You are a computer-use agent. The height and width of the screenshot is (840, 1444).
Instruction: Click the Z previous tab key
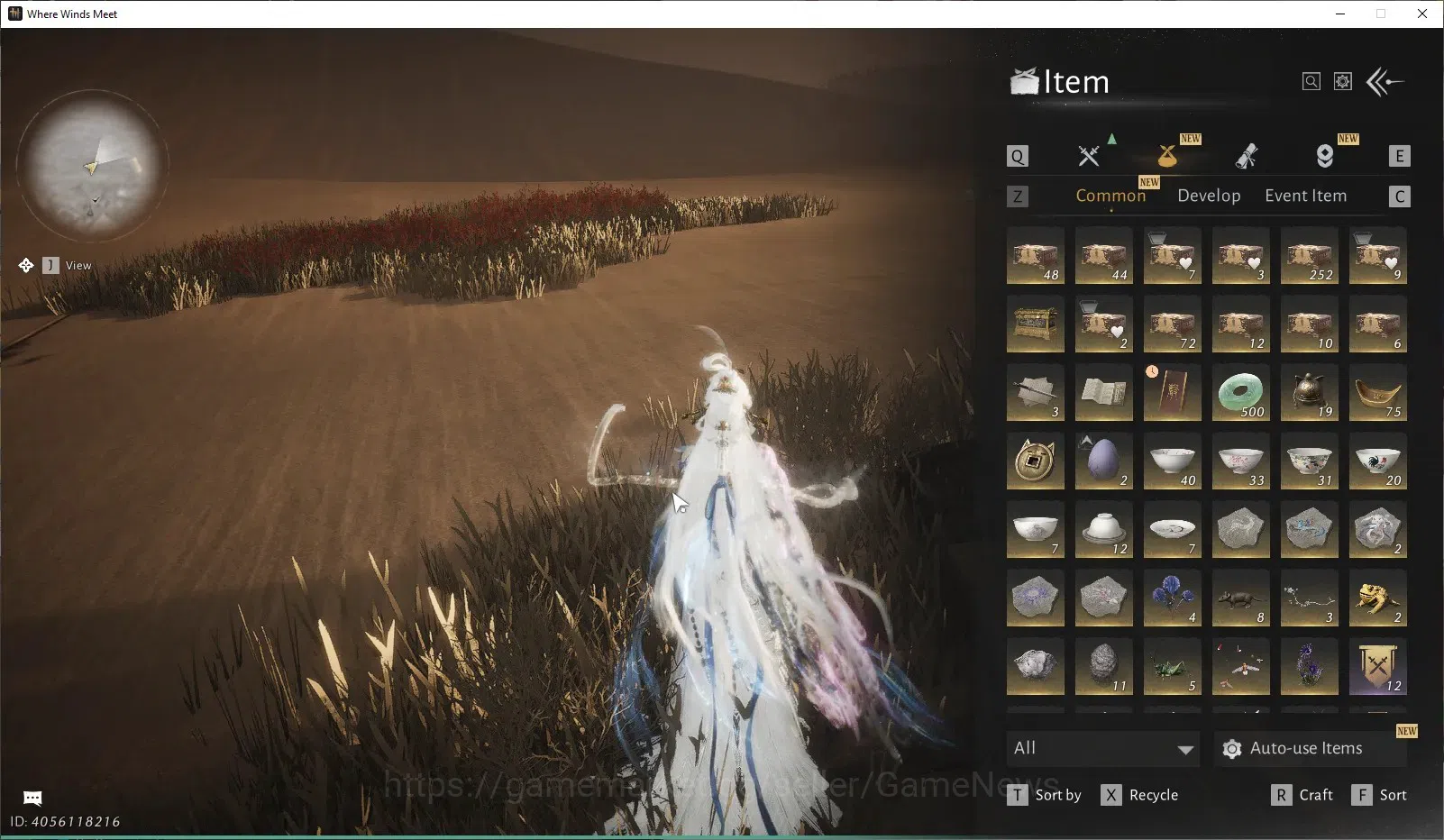[1018, 196]
